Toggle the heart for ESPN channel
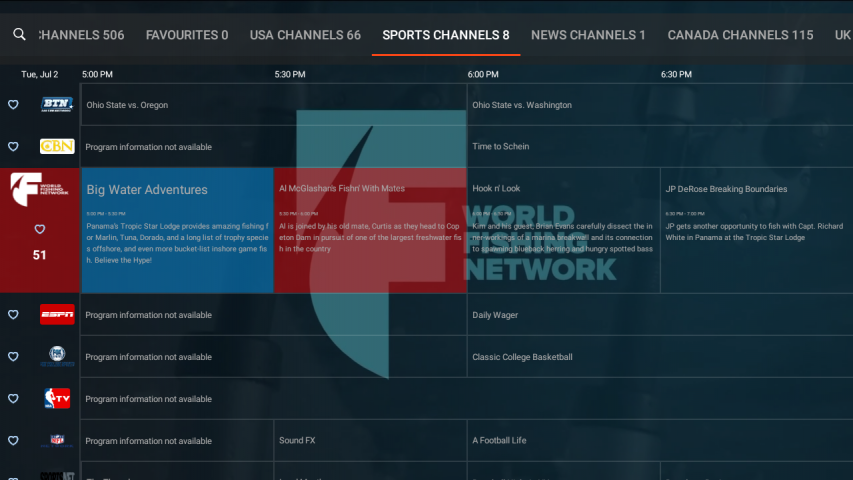 tap(13, 315)
